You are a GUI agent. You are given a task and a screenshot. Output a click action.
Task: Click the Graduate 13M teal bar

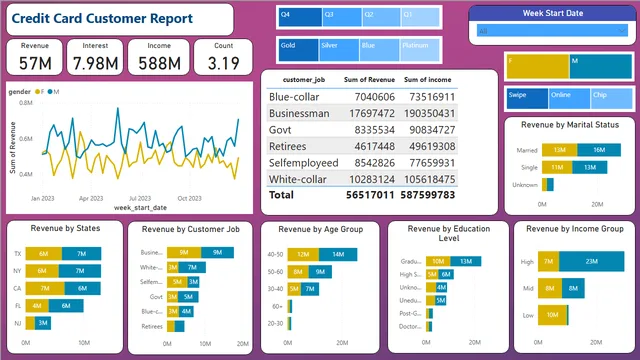tap(466, 261)
